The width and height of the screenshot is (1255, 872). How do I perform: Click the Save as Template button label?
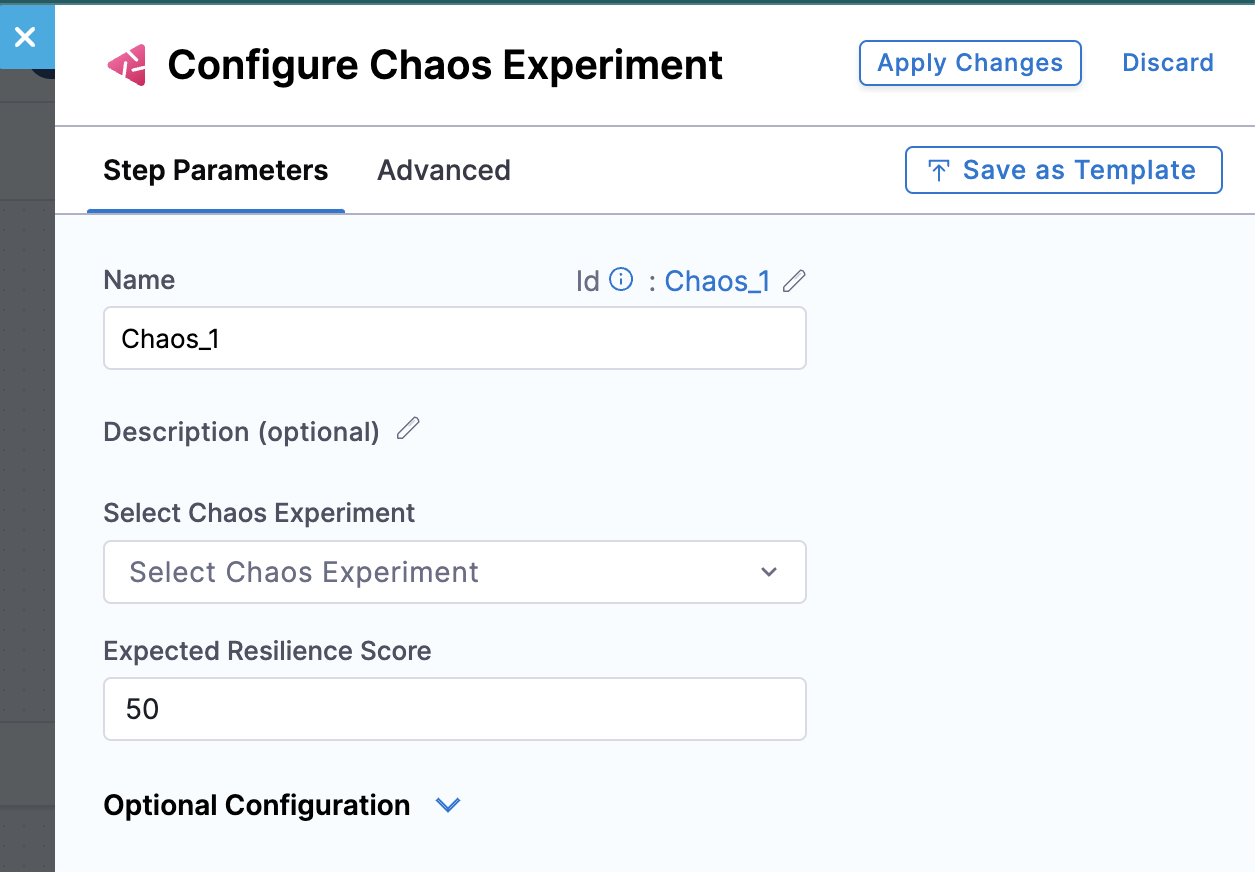(1079, 170)
